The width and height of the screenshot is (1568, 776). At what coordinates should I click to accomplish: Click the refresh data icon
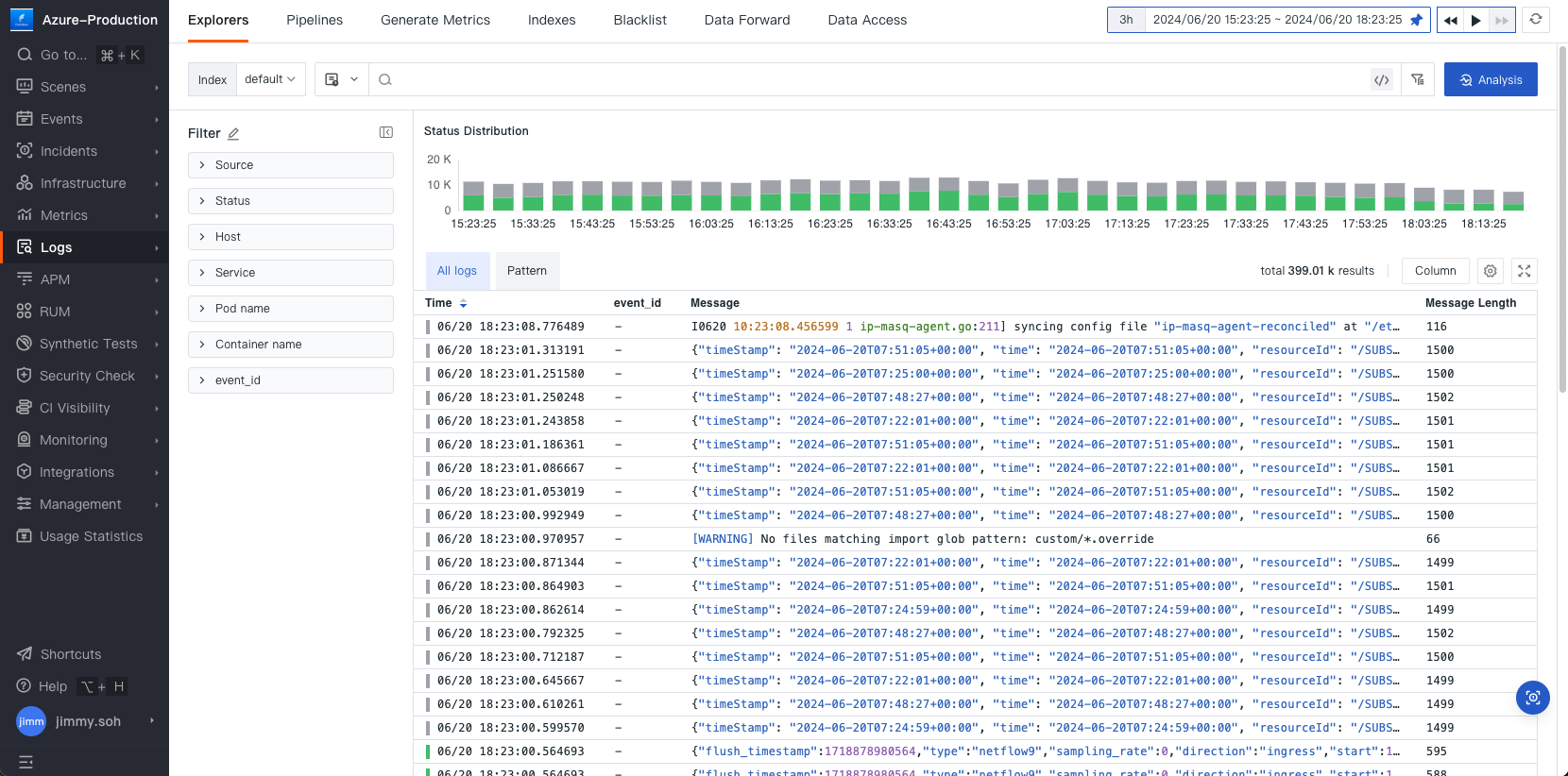click(1536, 20)
